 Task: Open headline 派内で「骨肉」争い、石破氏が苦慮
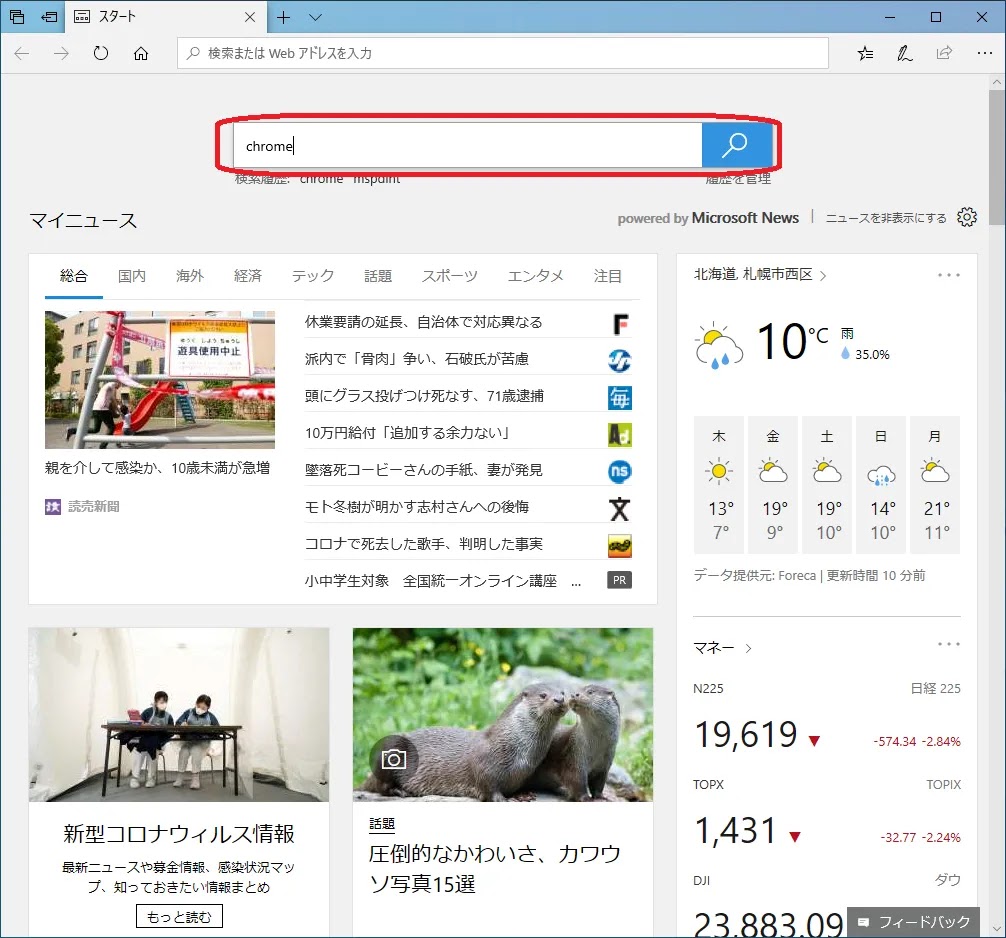[x=416, y=359]
